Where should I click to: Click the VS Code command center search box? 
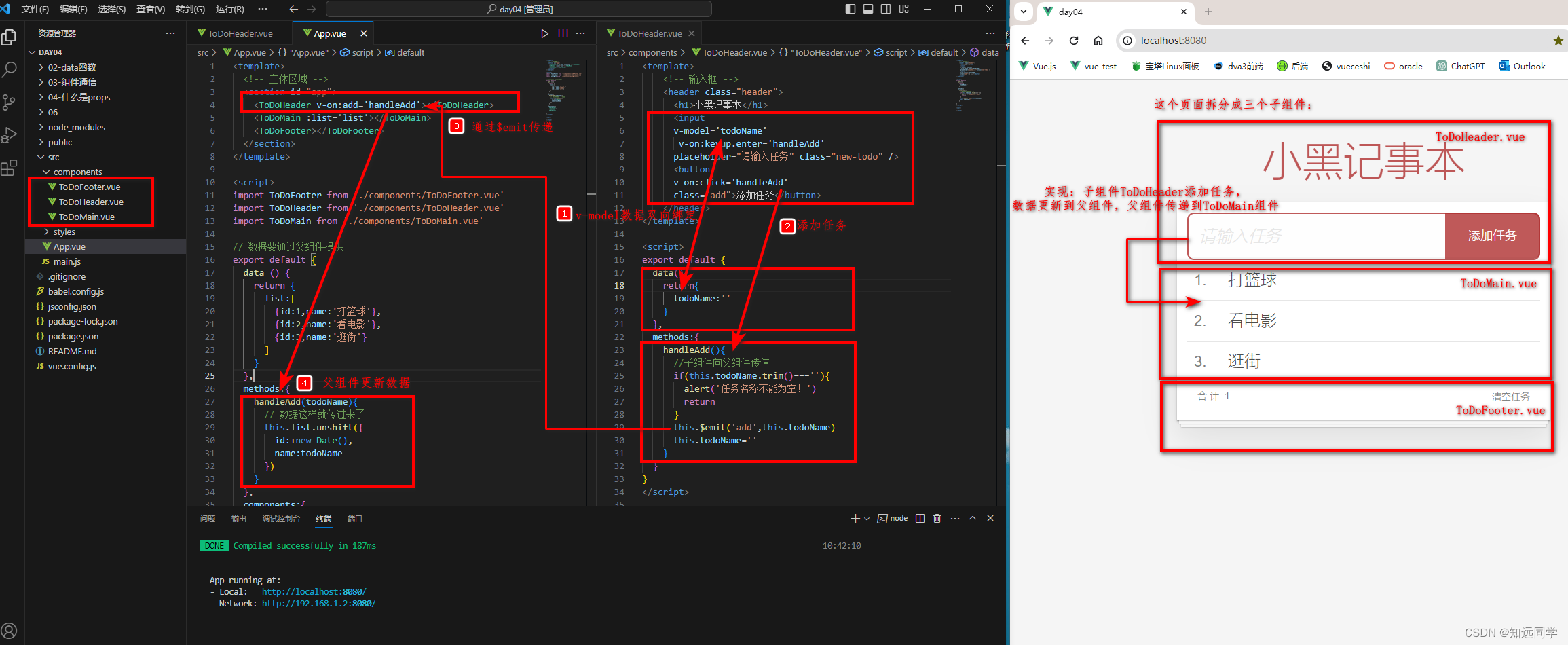click(x=519, y=9)
